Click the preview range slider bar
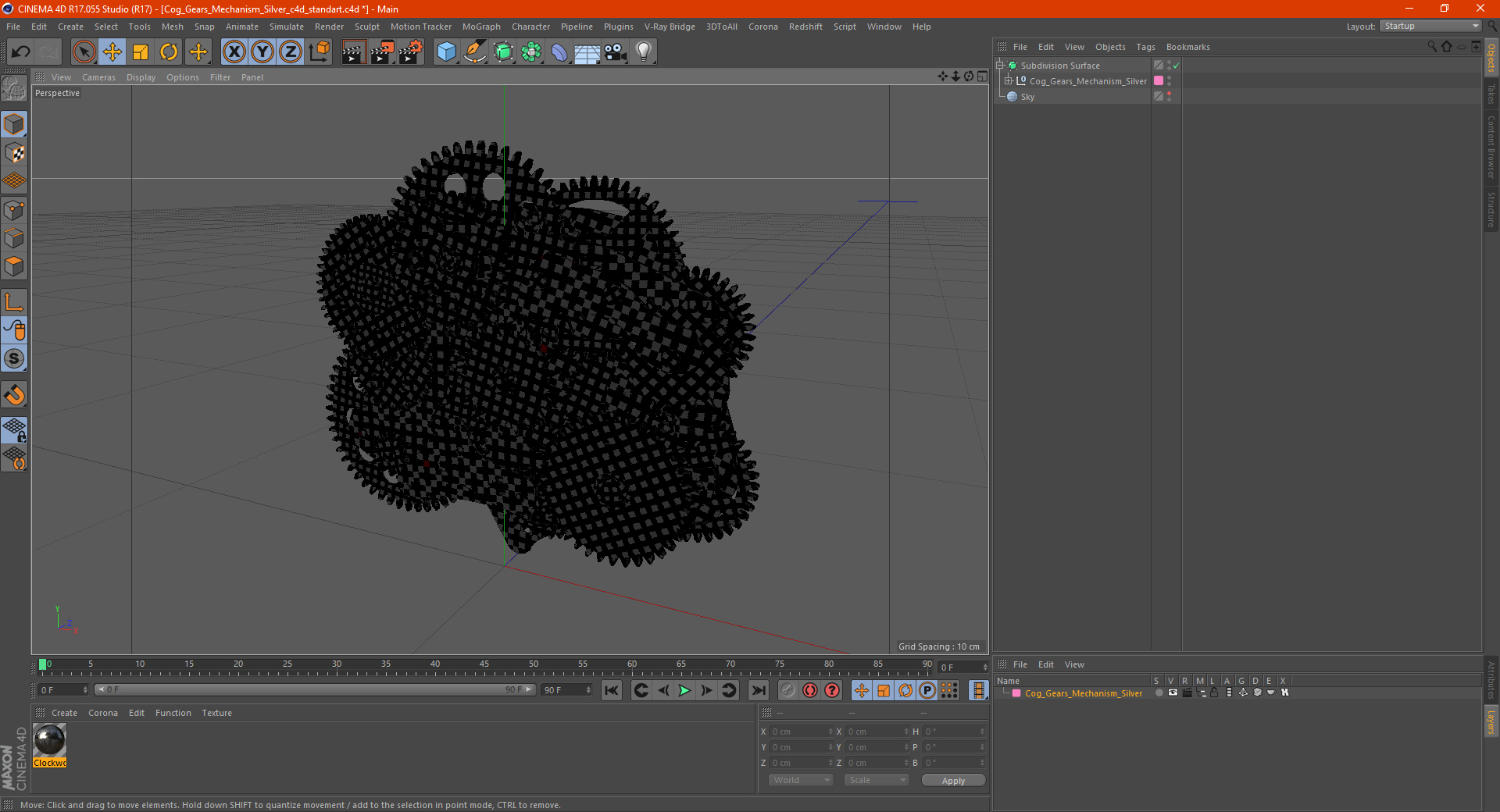 click(x=315, y=689)
